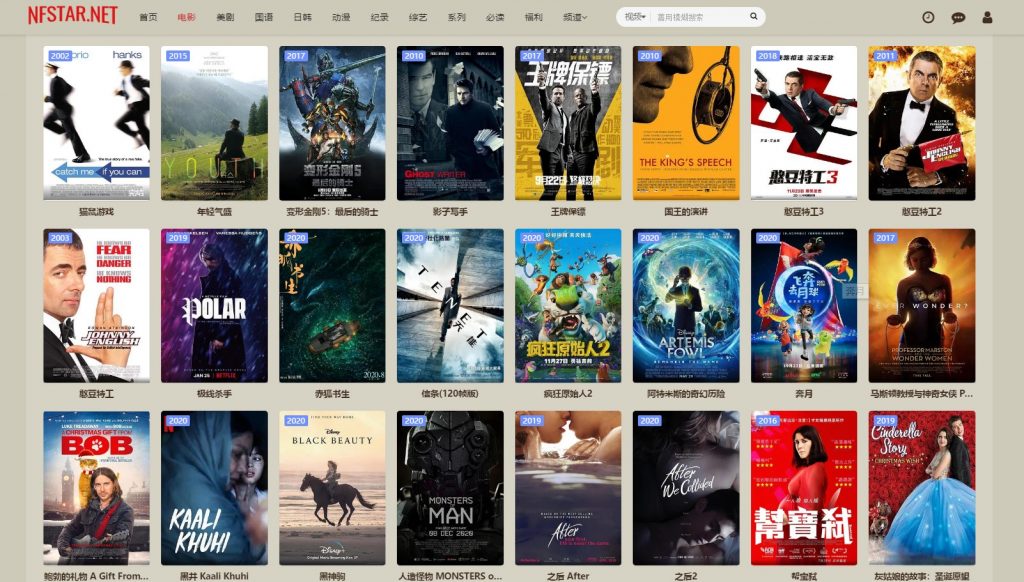
Task: Open the Youth movie poster
Action: point(214,123)
